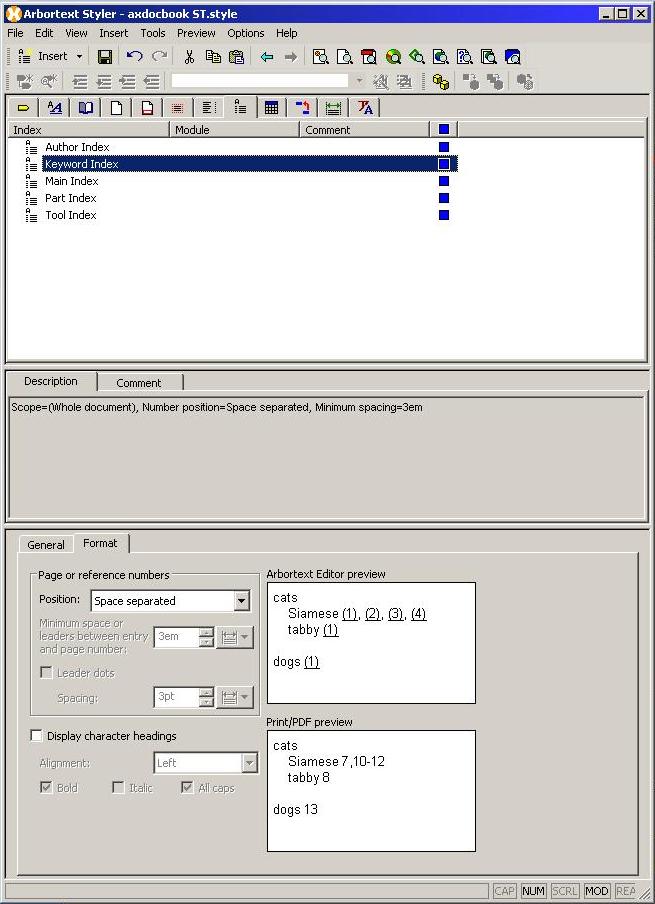The image size is (655, 904).
Task: Click the Paste clipboard icon
Action: 236,56
